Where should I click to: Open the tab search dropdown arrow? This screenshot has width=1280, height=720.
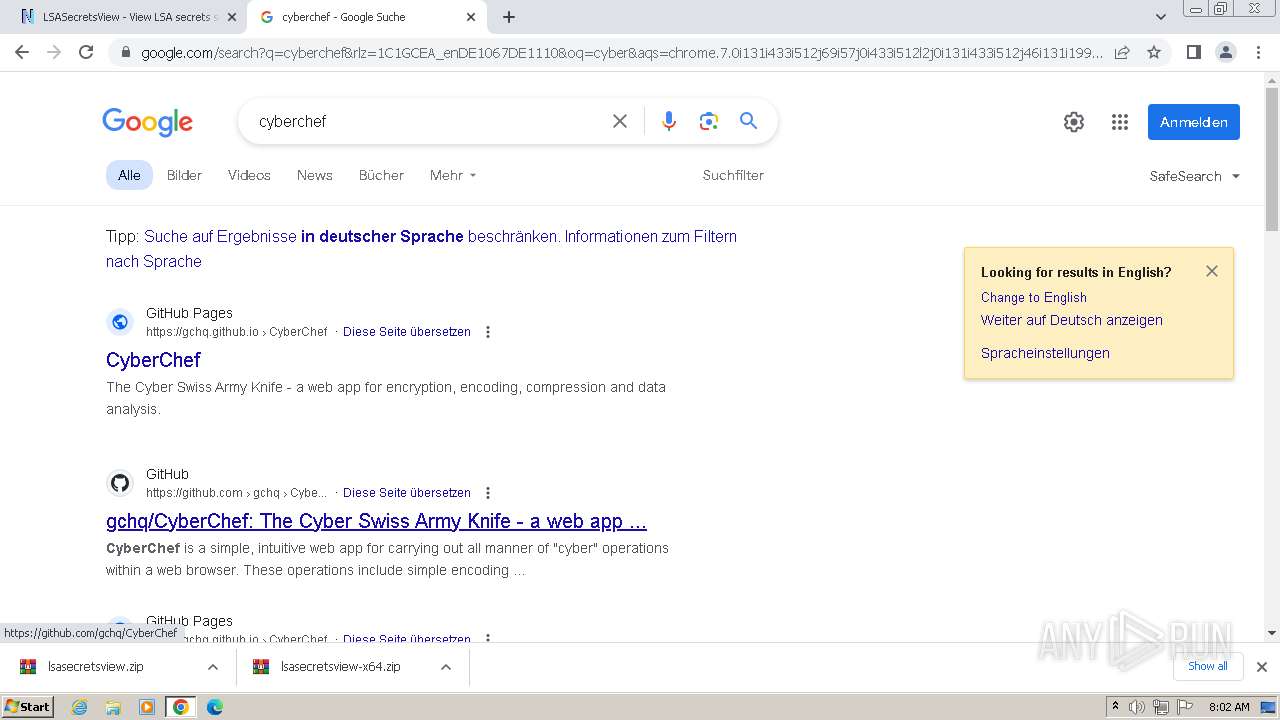[1161, 17]
